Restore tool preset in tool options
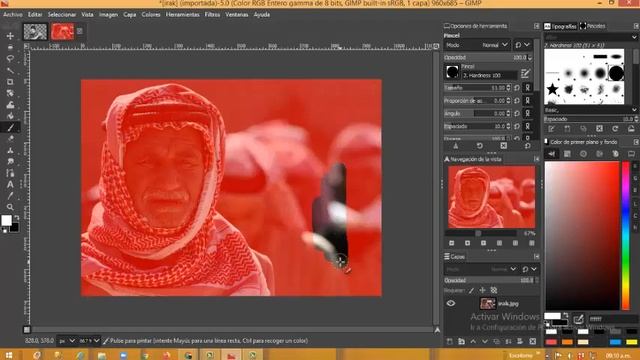The image size is (640, 360). tap(480, 146)
